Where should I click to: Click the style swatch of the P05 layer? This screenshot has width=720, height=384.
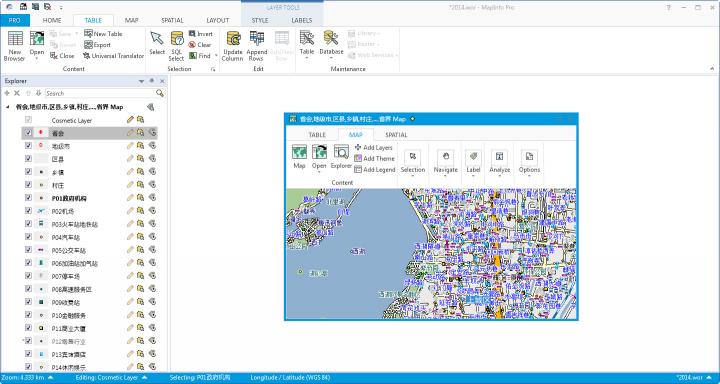41,250
